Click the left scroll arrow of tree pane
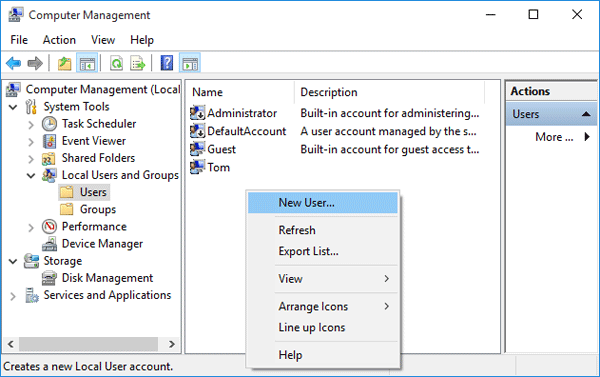The image size is (600, 377). pos(11,344)
